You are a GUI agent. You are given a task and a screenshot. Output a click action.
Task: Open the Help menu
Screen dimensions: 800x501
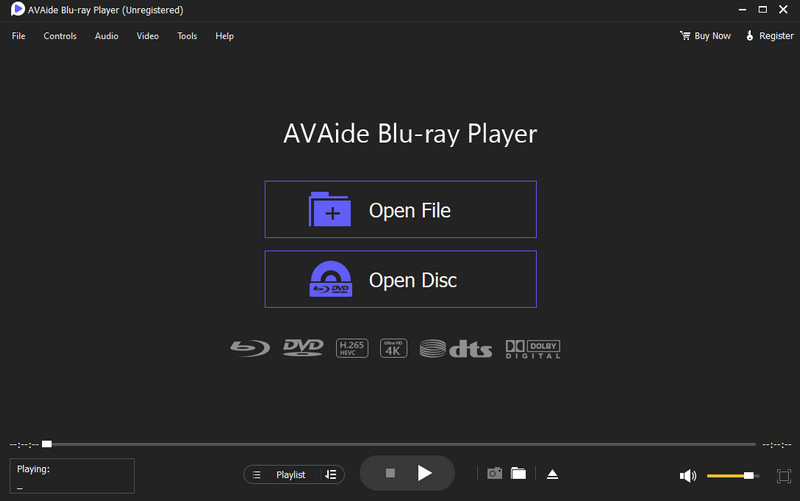click(x=224, y=36)
